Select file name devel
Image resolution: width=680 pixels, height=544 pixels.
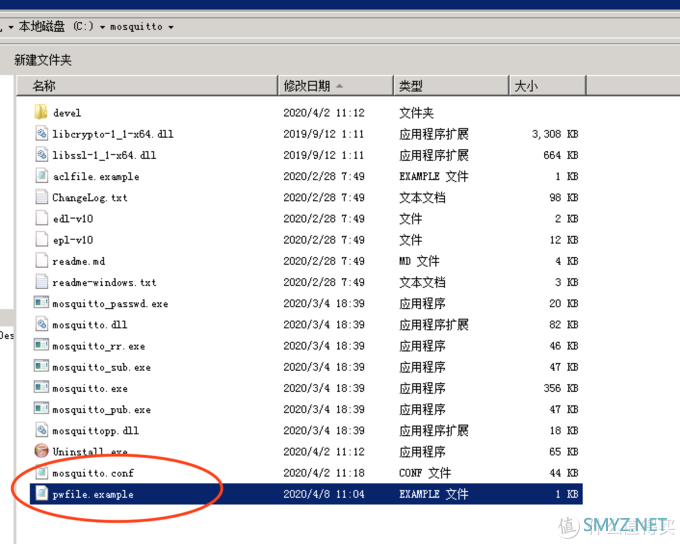click(67, 113)
